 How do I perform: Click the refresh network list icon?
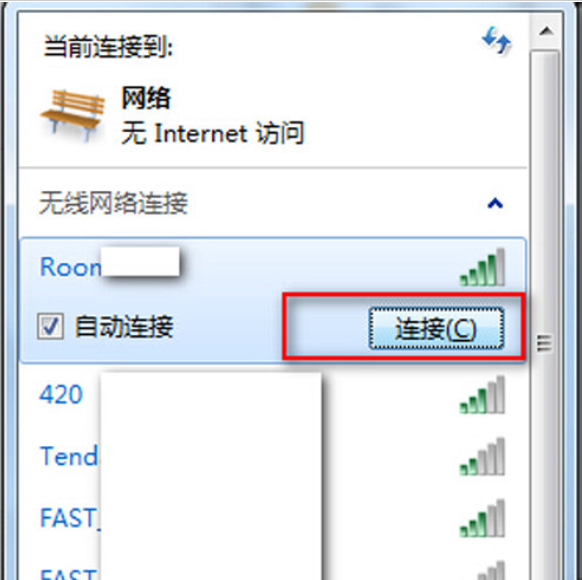click(496, 40)
